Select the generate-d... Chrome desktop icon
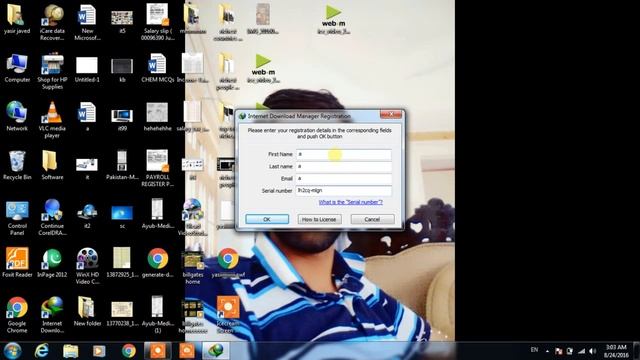640x360 pixels. (x=158, y=263)
